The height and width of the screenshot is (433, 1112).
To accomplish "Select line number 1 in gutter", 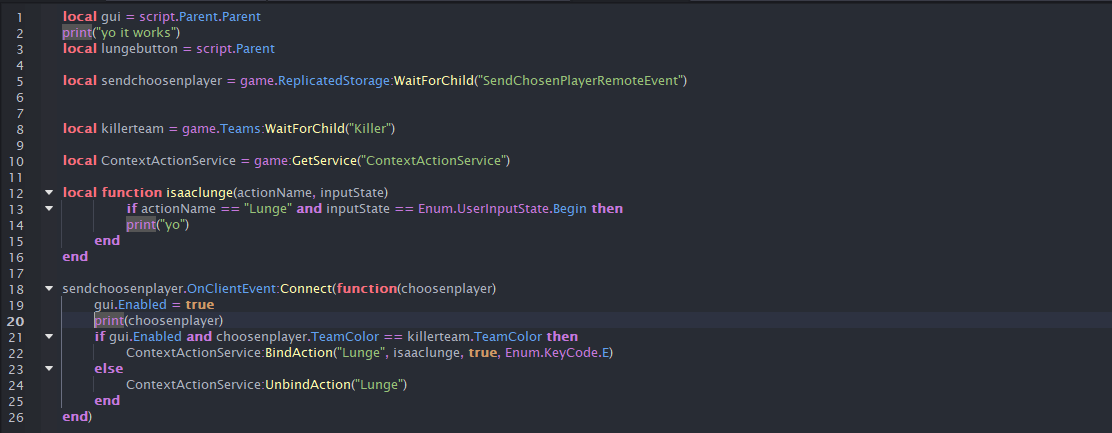I will tap(21, 16).
